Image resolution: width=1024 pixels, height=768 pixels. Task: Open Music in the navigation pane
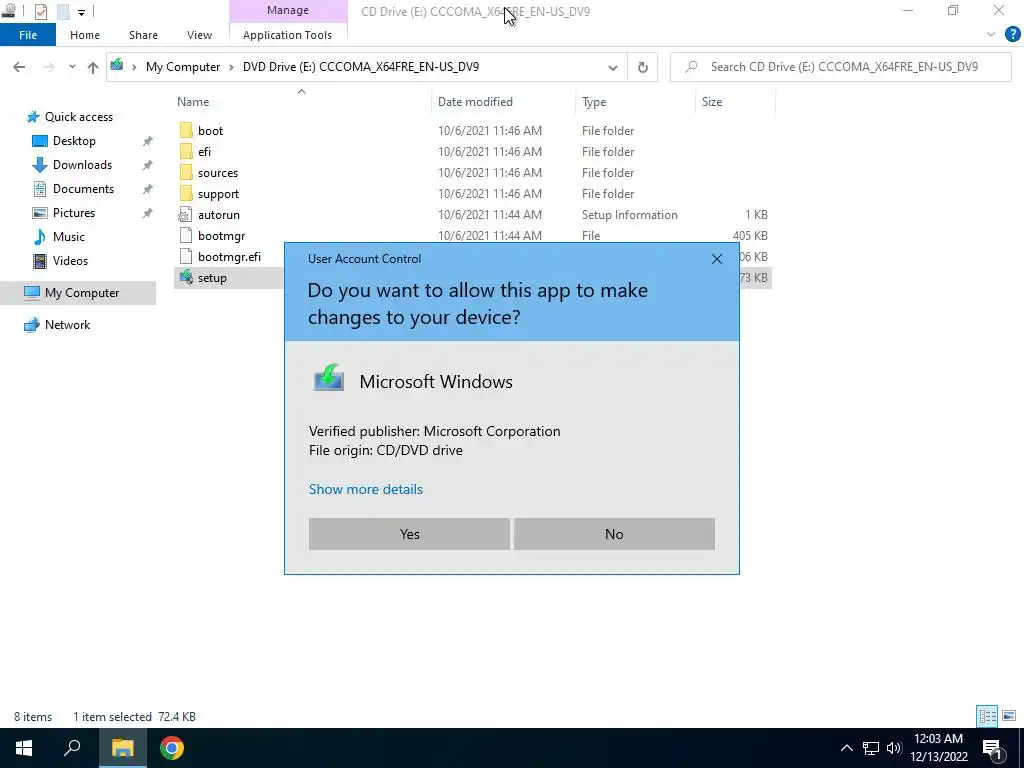(69, 236)
